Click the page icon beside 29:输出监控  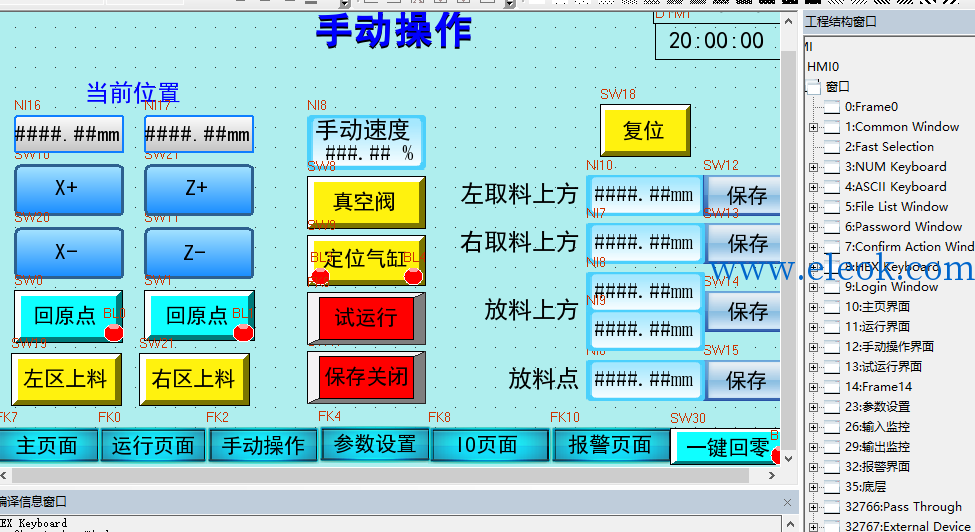tap(831, 447)
